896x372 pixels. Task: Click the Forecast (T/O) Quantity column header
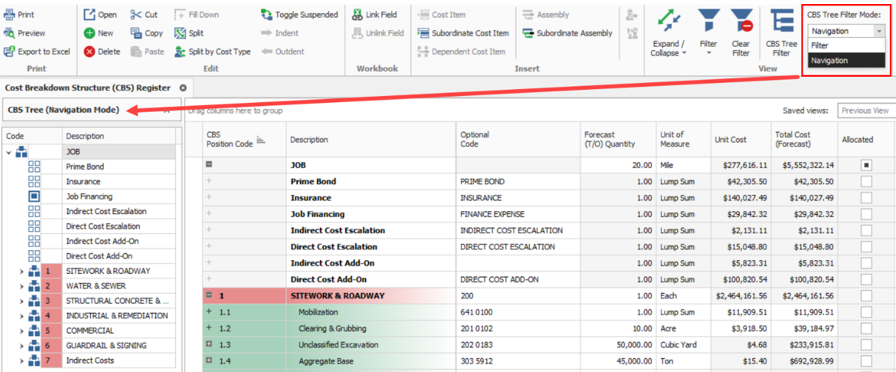(618, 139)
